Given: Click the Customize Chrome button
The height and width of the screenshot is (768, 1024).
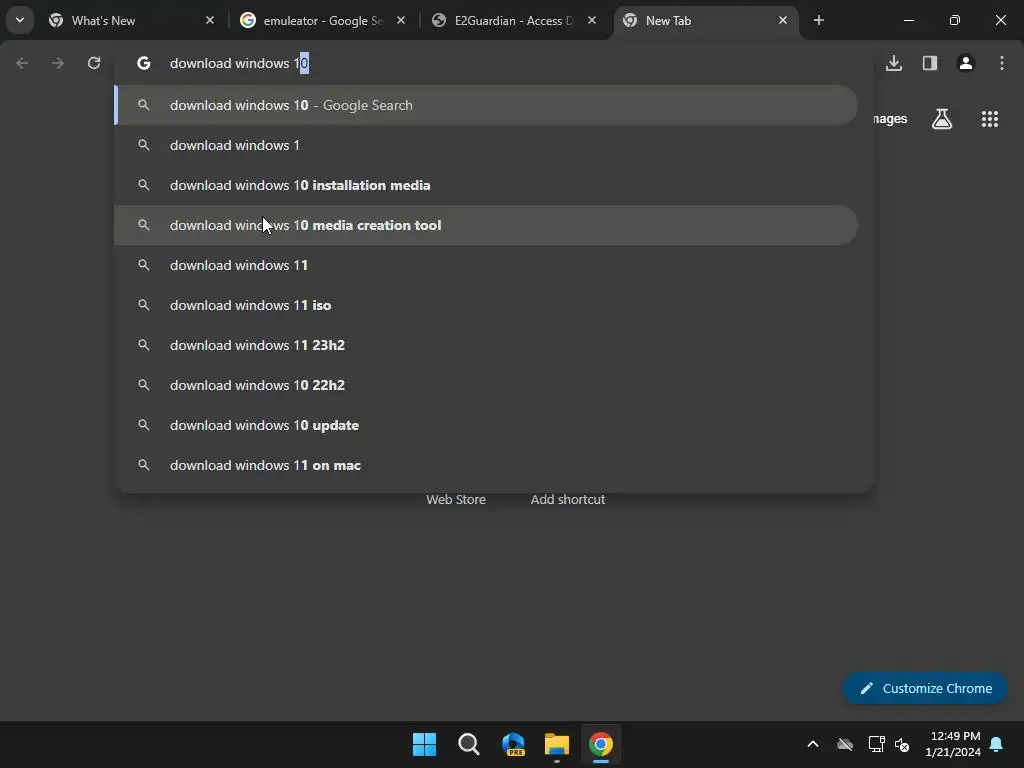Looking at the screenshot, I should coord(925,688).
